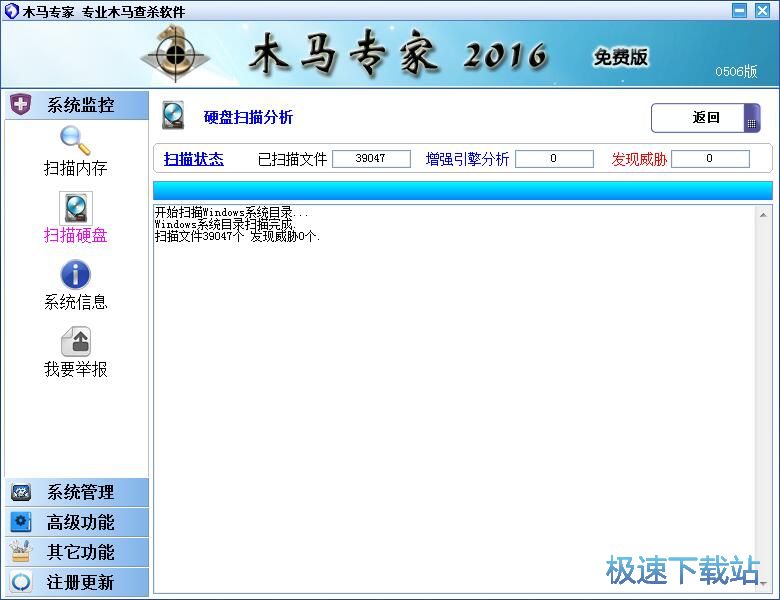Viewport: 780px width, 600px height.
Task: Click the 其它功能 toolbox icon
Action: click(21, 552)
